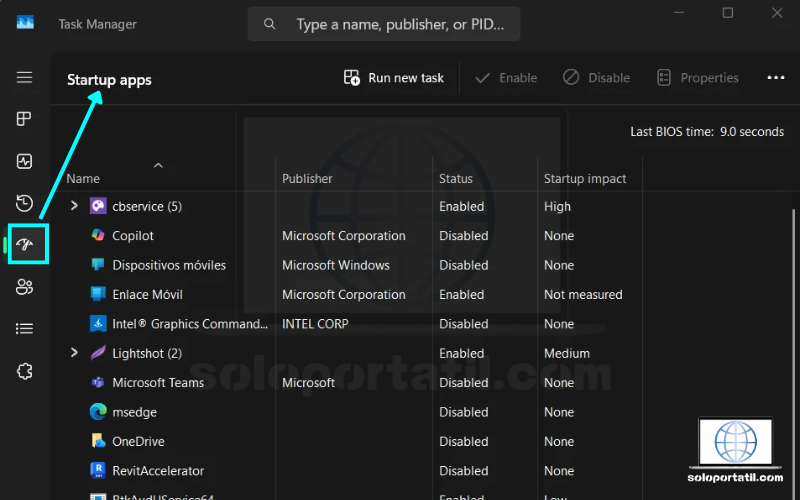
Task: Click Disabled status in OneDrive row
Action: pyautogui.click(x=464, y=441)
